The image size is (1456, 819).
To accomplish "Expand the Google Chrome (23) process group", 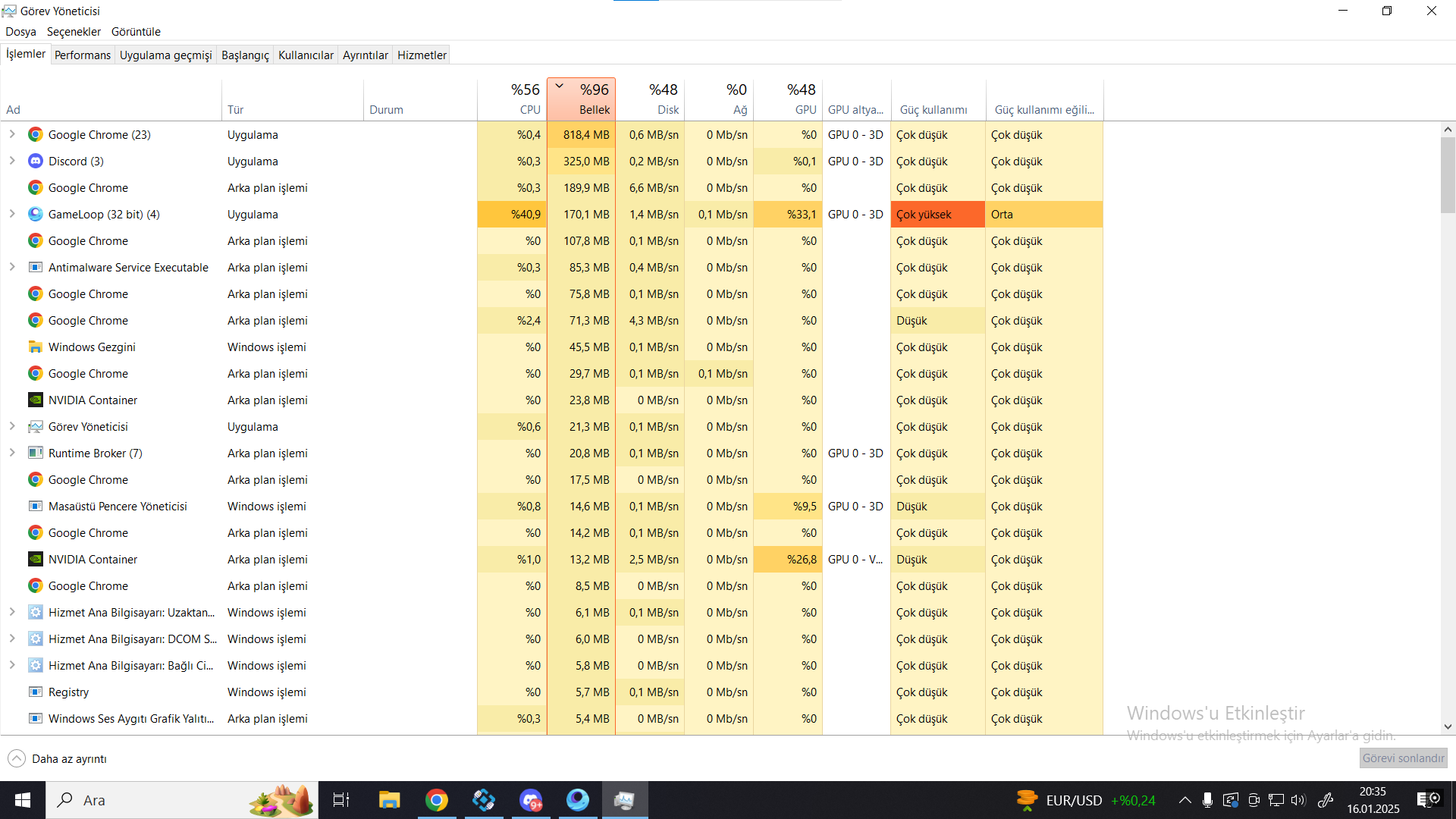I will tap(12, 134).
